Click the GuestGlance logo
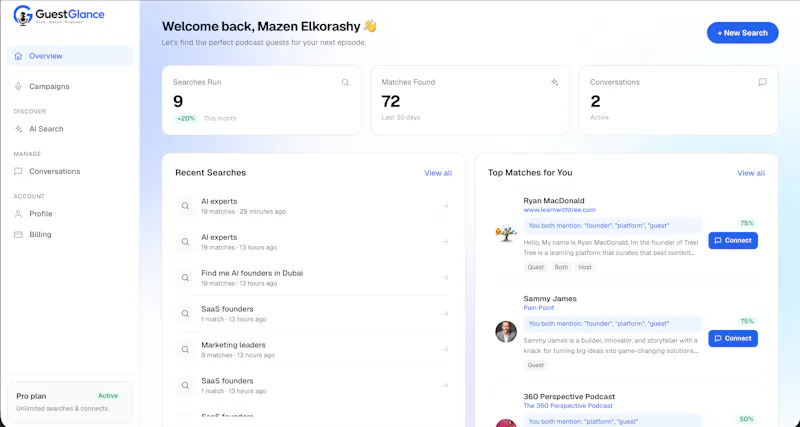This screenshot has width=800, height=427. [59, 15]
